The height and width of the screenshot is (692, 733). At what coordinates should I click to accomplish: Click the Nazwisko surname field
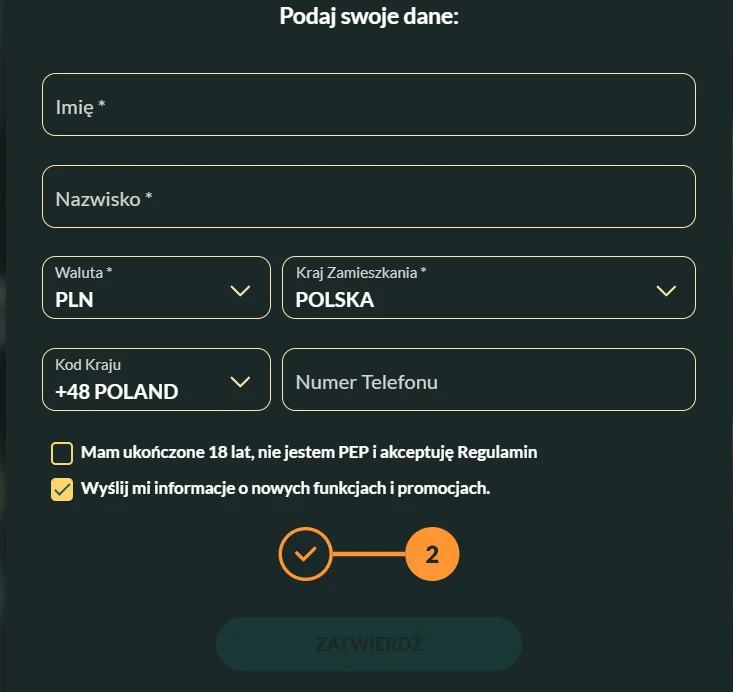[368, 197]
